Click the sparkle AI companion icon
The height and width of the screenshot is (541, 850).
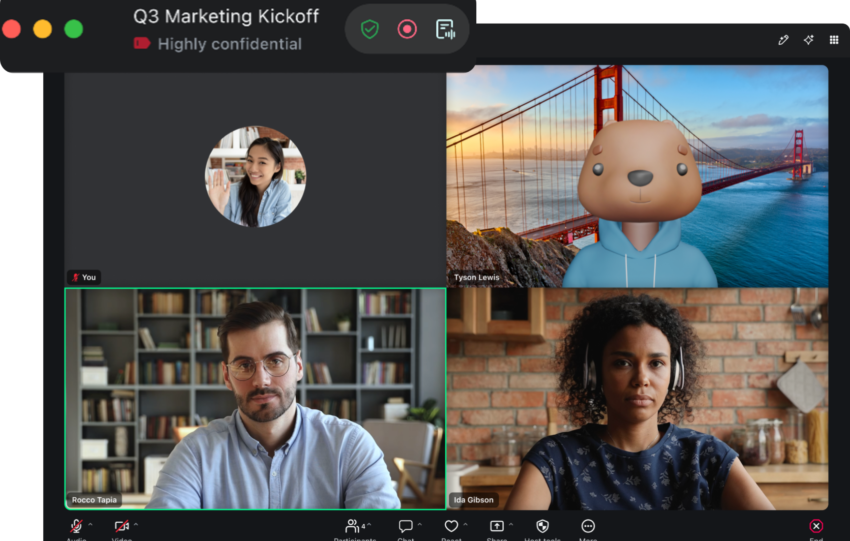(x=809, y=40)
